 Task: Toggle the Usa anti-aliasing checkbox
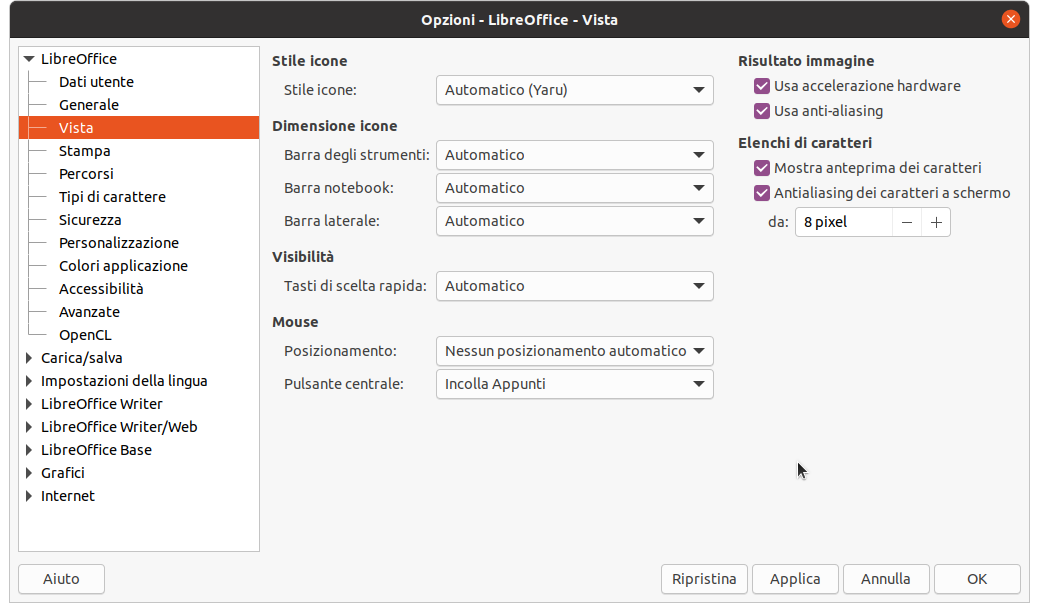[763, 111]
